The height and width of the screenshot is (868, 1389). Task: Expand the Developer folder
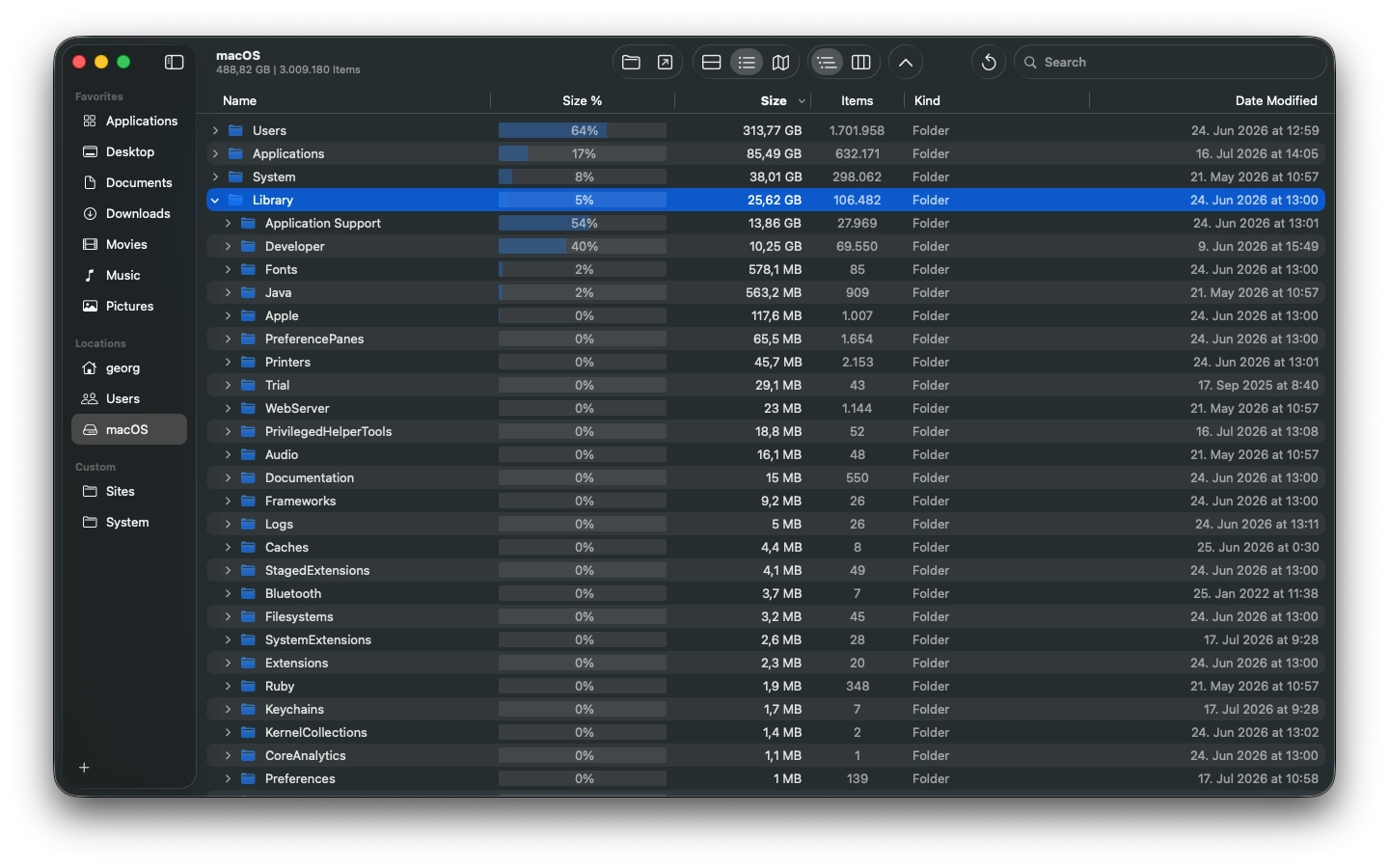click(228, 246)
